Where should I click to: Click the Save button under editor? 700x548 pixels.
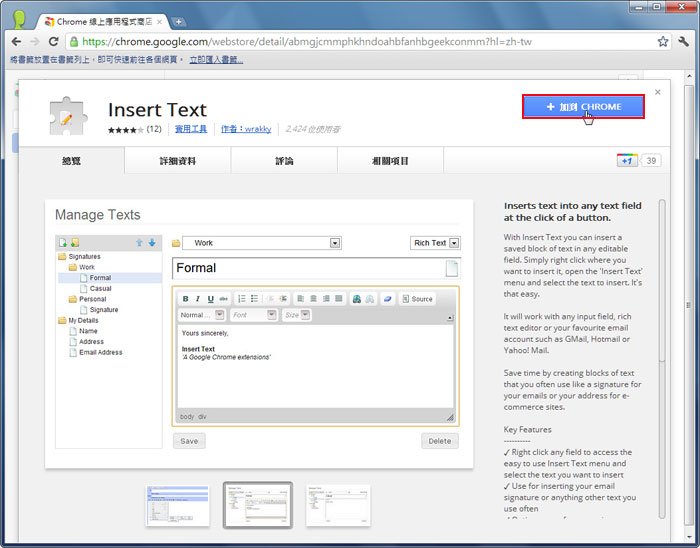pos(189,441)
